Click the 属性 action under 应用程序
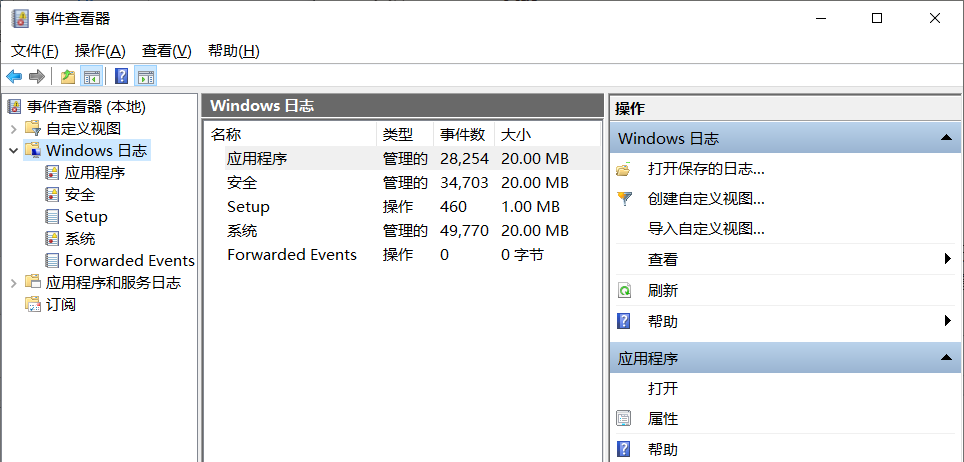 [x=663, y=419]
